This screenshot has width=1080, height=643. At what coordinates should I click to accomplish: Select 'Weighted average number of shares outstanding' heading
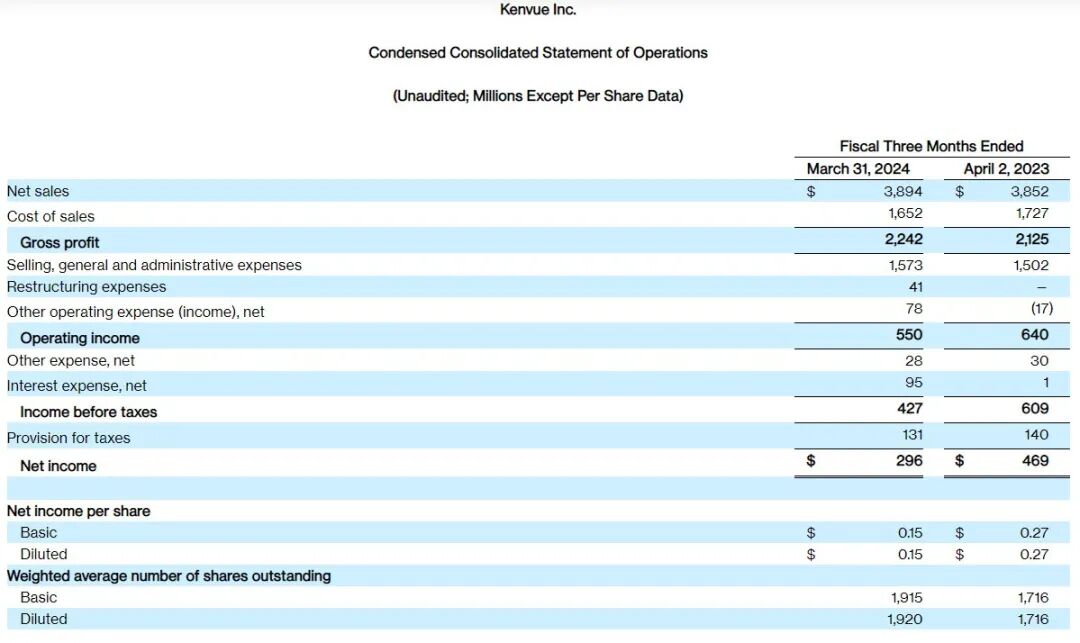click(169, 576)
